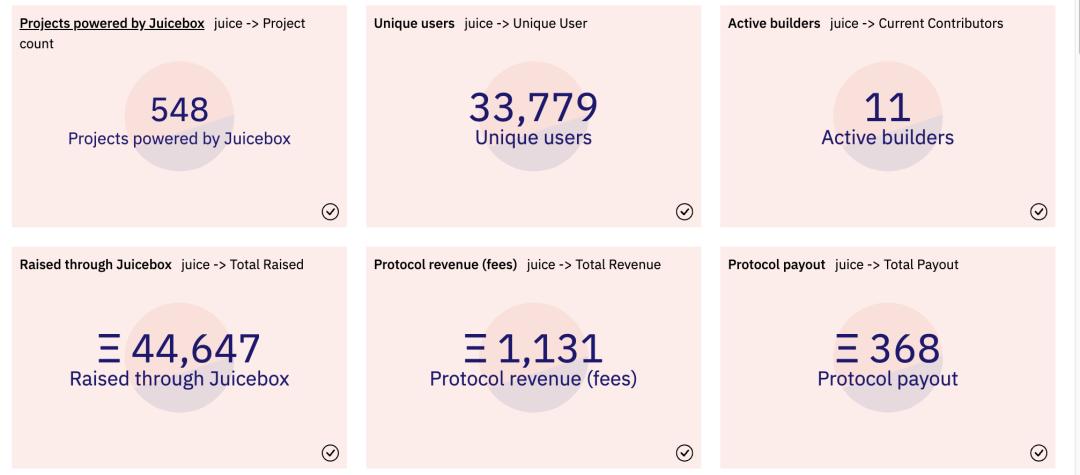This screenshot has width=1080, height=475.
Task: Click the checkmark icon on Protocol revenue (fees) card
Action: pos(684,453)
